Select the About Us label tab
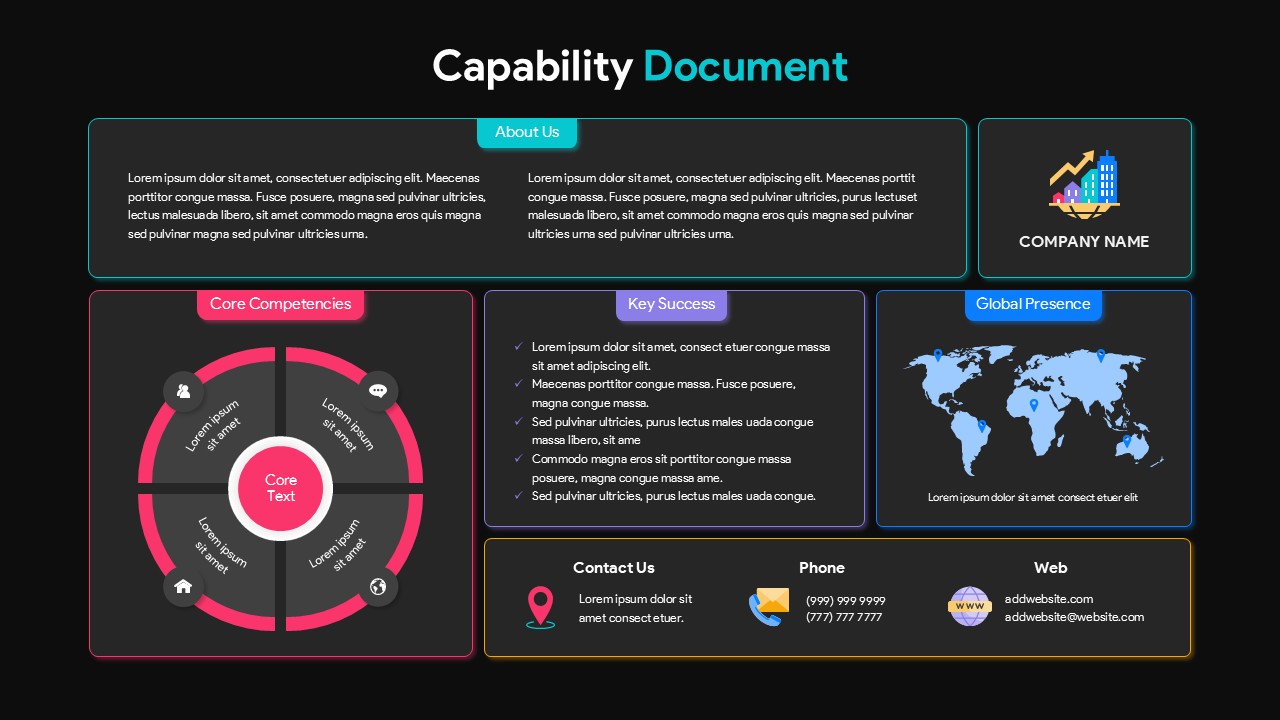Viewport: 1280px width, 720px height. 527,132
